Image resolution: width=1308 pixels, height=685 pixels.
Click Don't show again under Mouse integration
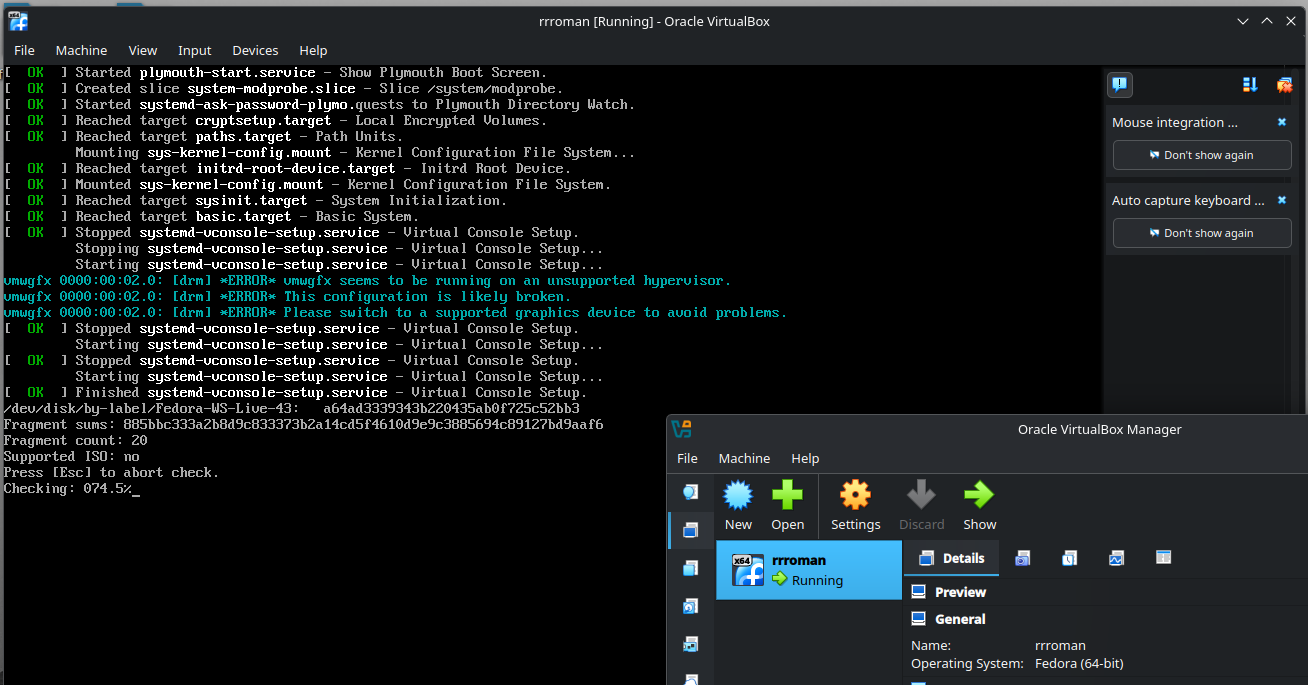tap(1202, 155)
